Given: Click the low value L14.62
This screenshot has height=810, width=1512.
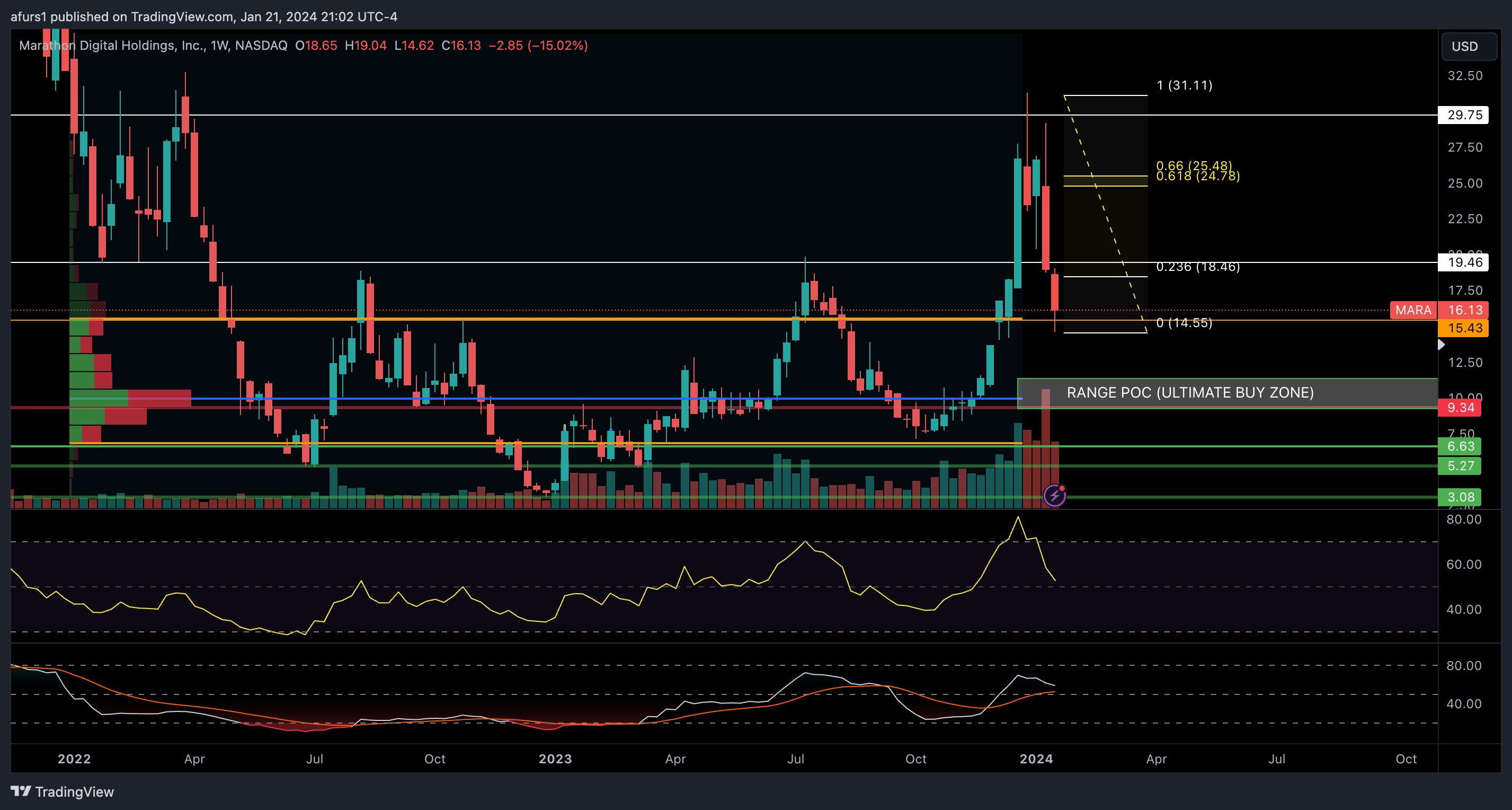Looking at the screenshot, I should 414,45.
